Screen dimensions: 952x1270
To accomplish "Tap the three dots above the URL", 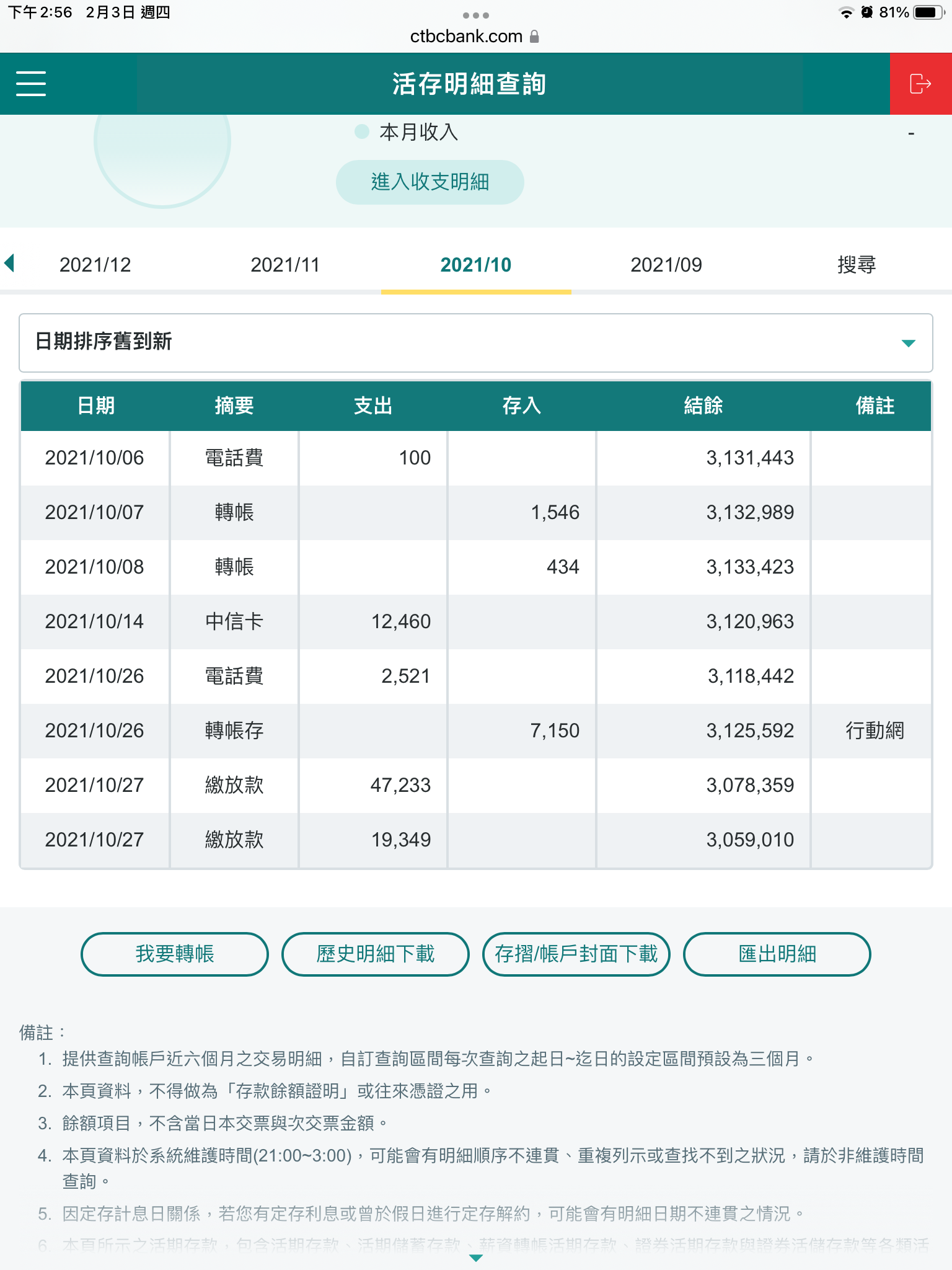I will pyautogui.click(x=475, y=15).
